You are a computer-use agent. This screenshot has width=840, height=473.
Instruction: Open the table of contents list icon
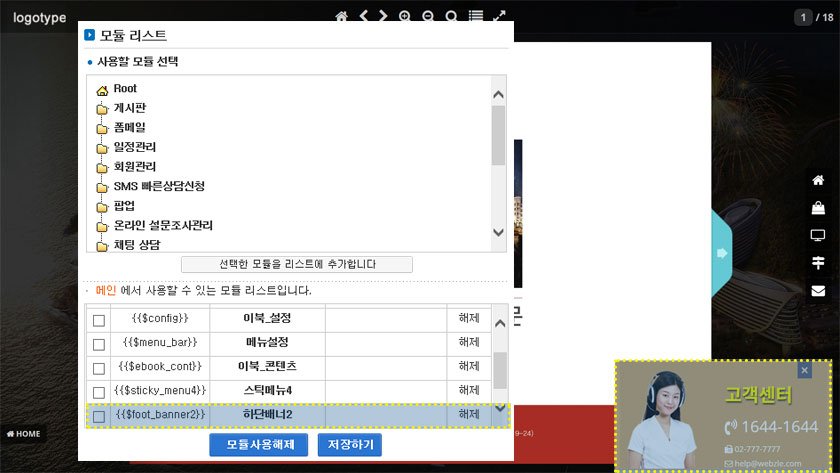476,17
